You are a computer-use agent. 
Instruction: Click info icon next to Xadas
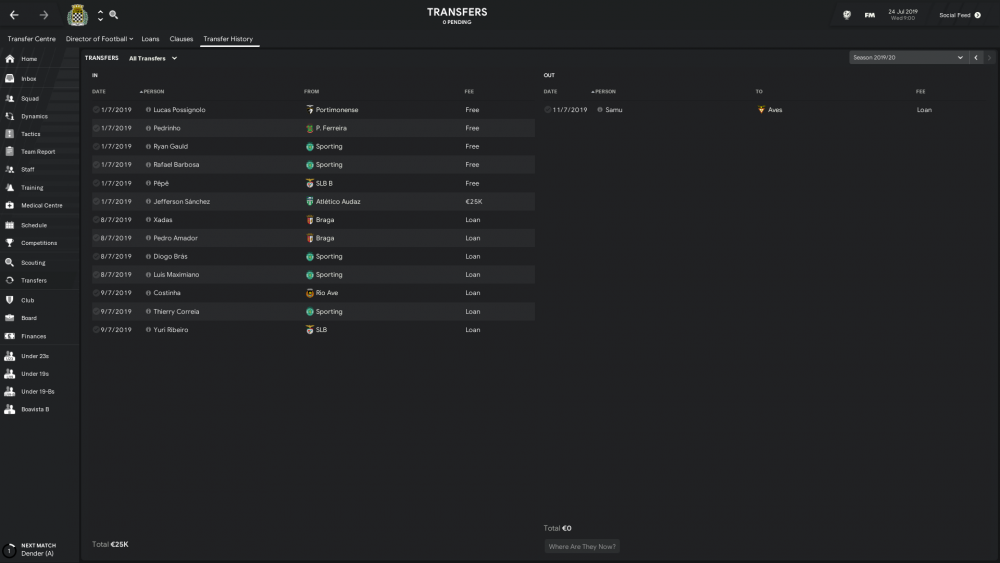click(x=148, y=220)
